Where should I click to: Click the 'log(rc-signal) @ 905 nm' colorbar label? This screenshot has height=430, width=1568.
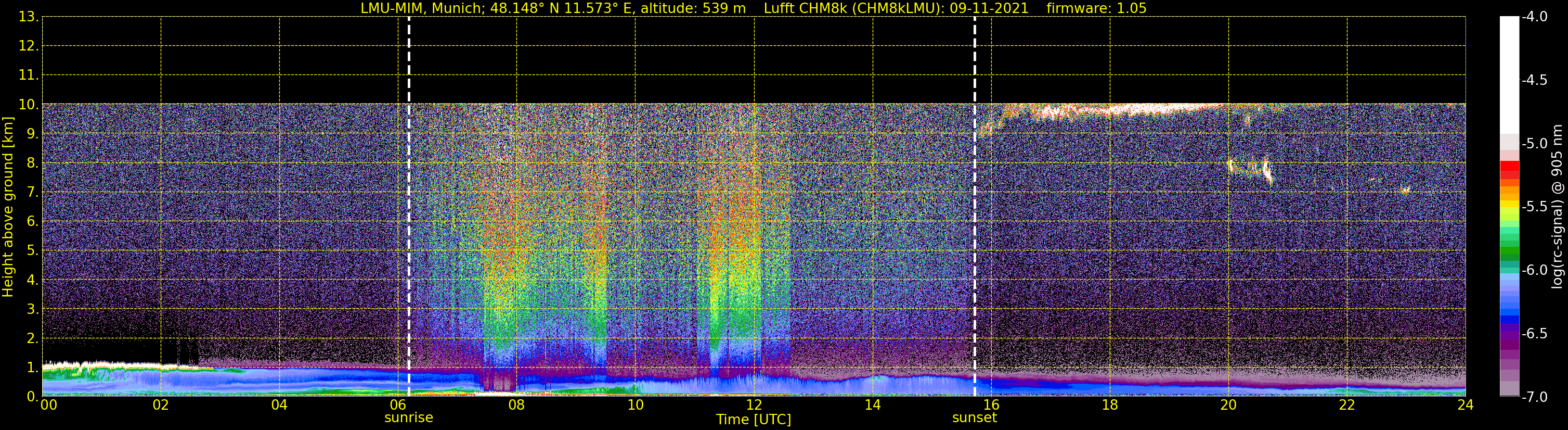pos(1557,207)
